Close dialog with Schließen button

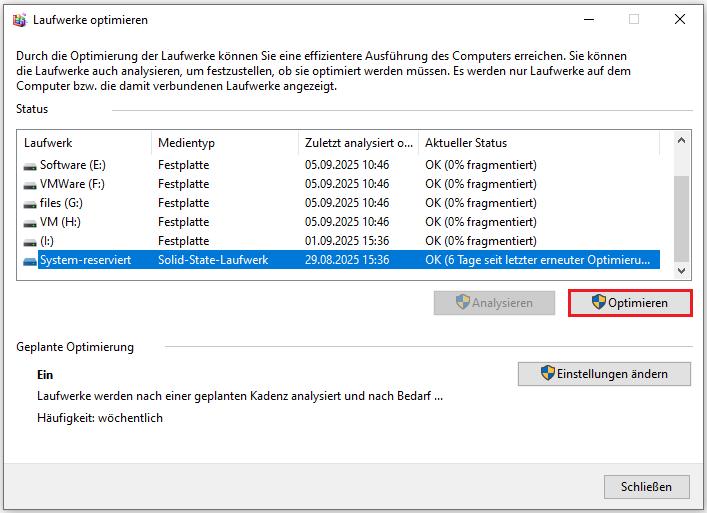coord(647,487)
